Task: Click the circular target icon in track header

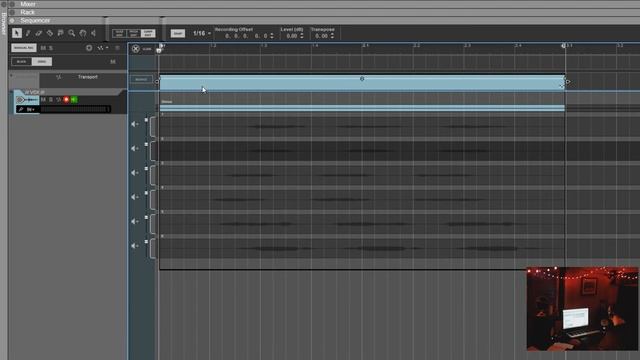Action: pyautogui.click(x=89, y=48)
